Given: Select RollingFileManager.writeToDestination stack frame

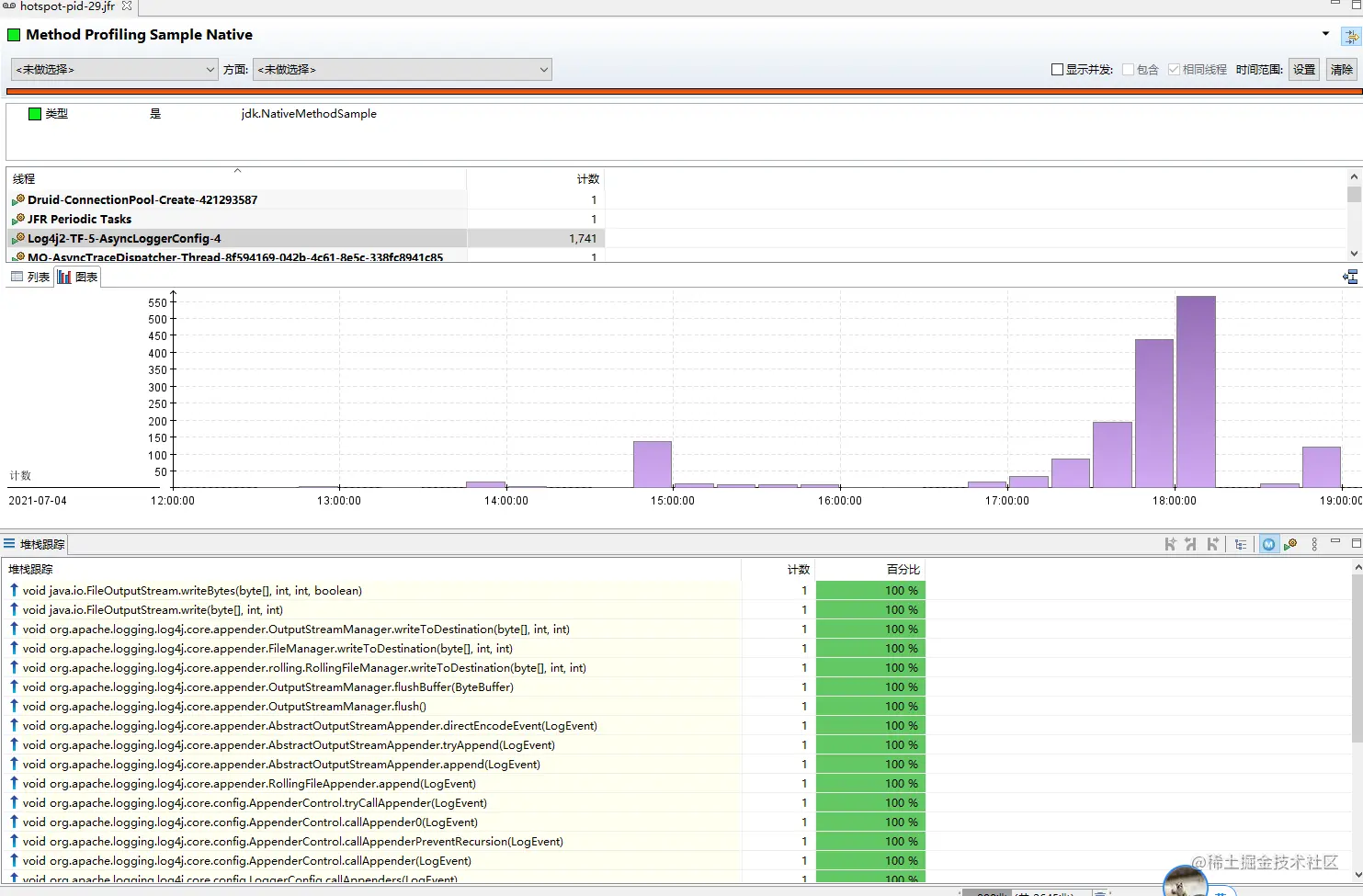Looking at the screenshot, I should 464,667.
